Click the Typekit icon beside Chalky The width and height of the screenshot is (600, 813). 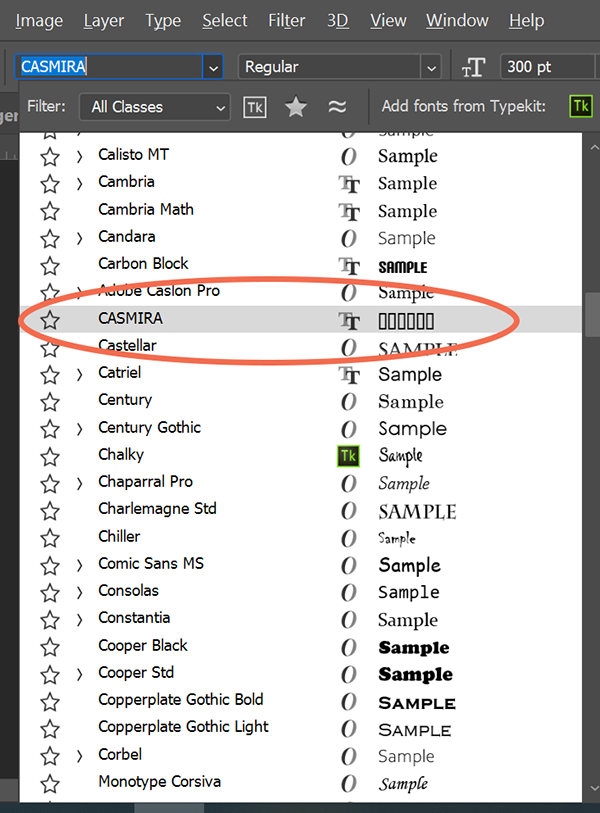tap(348, 456)
